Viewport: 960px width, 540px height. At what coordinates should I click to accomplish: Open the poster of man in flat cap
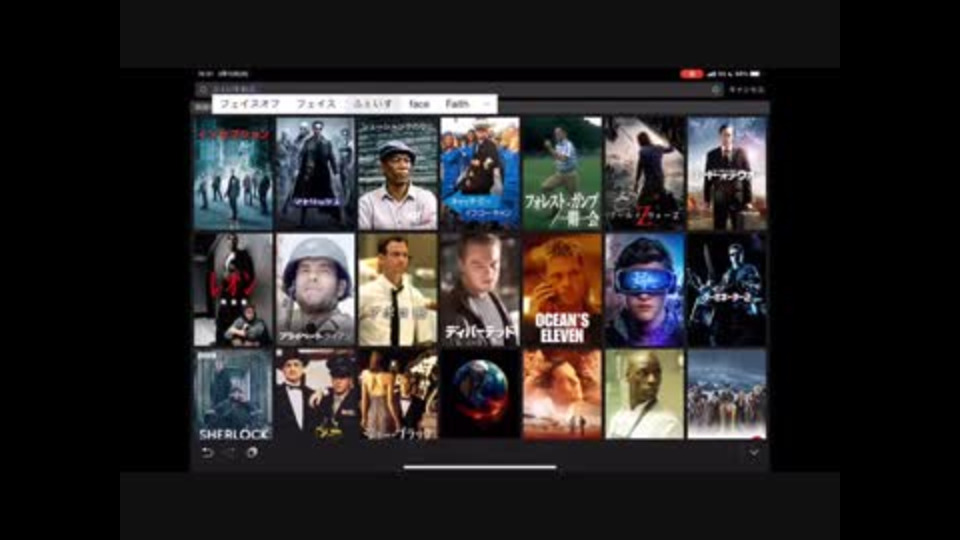coord(398,173)
